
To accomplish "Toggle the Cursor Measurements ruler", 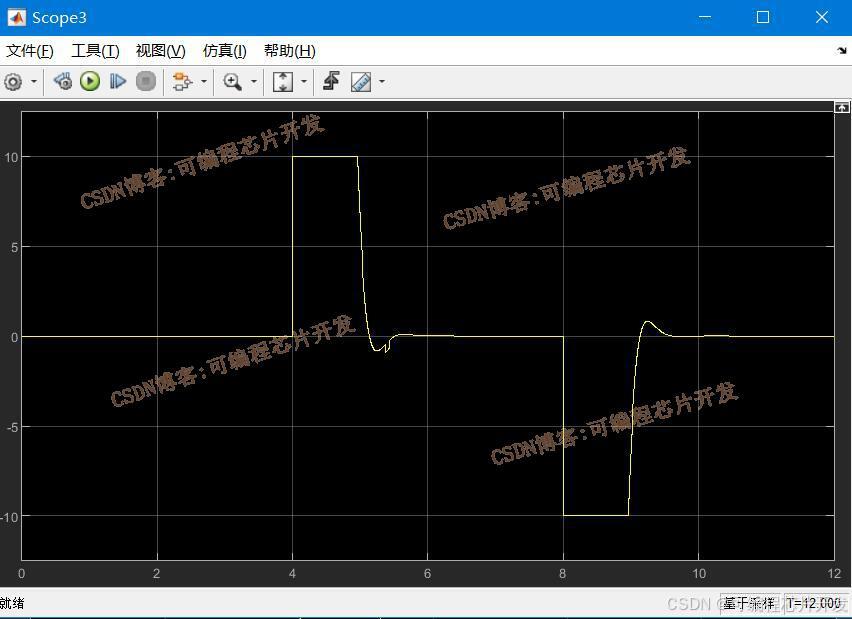I will (x=361, y=82).
